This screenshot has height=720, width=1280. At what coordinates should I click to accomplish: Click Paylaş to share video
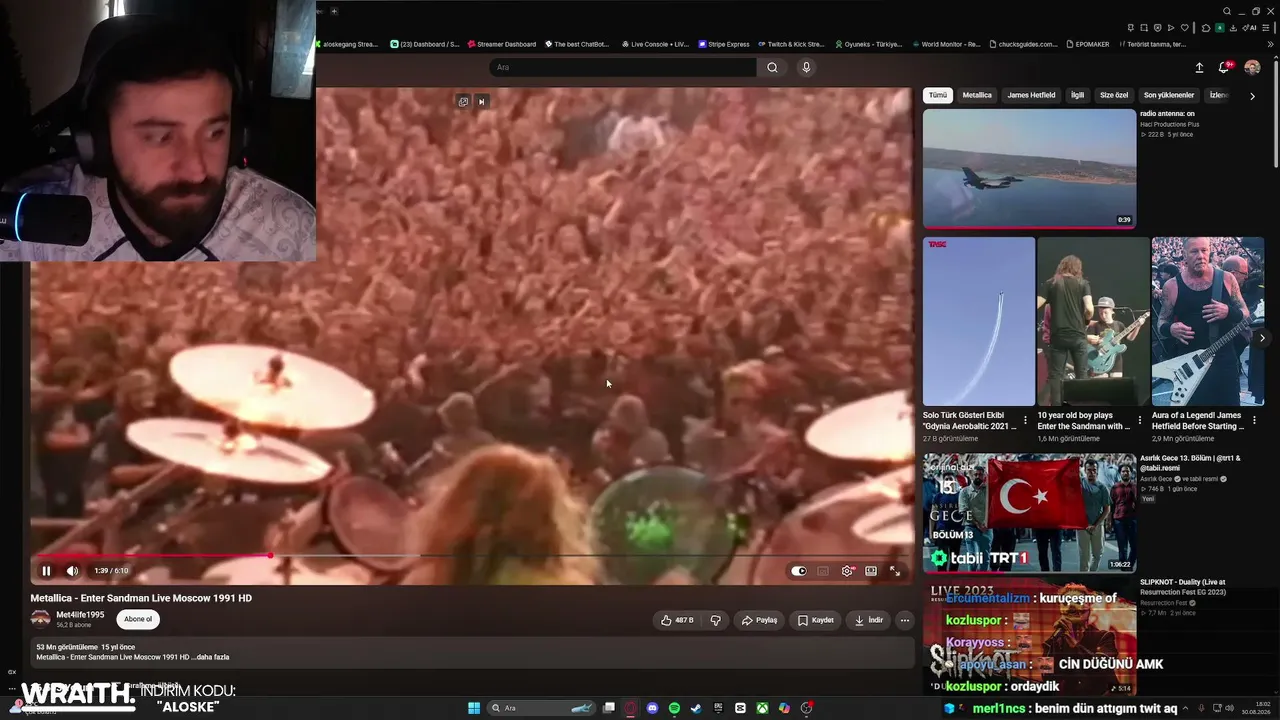pos(759,620)
